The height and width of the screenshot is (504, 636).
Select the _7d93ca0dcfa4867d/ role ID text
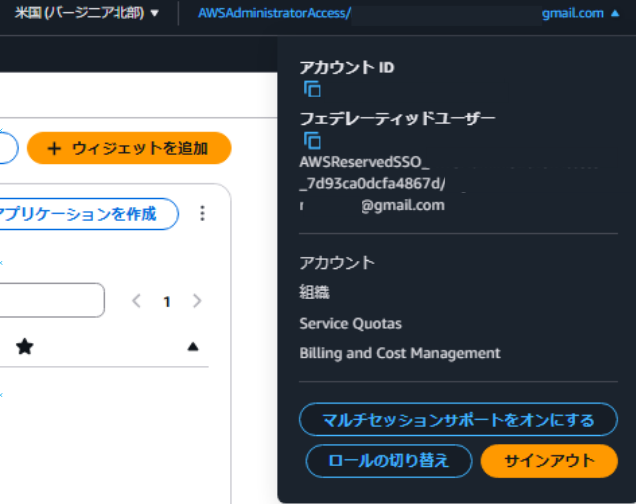coord(372,184)
